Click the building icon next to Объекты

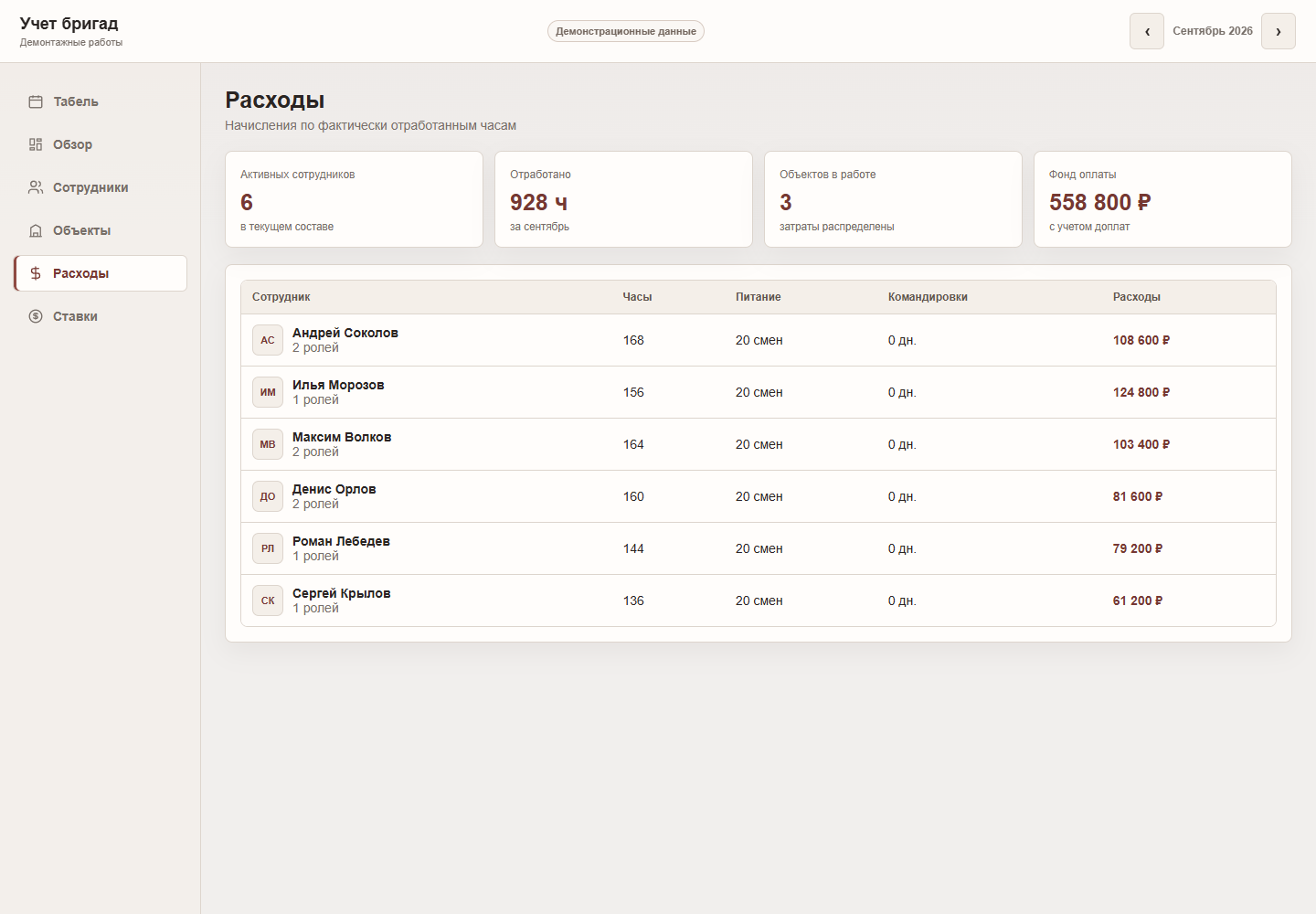(36, 230)
